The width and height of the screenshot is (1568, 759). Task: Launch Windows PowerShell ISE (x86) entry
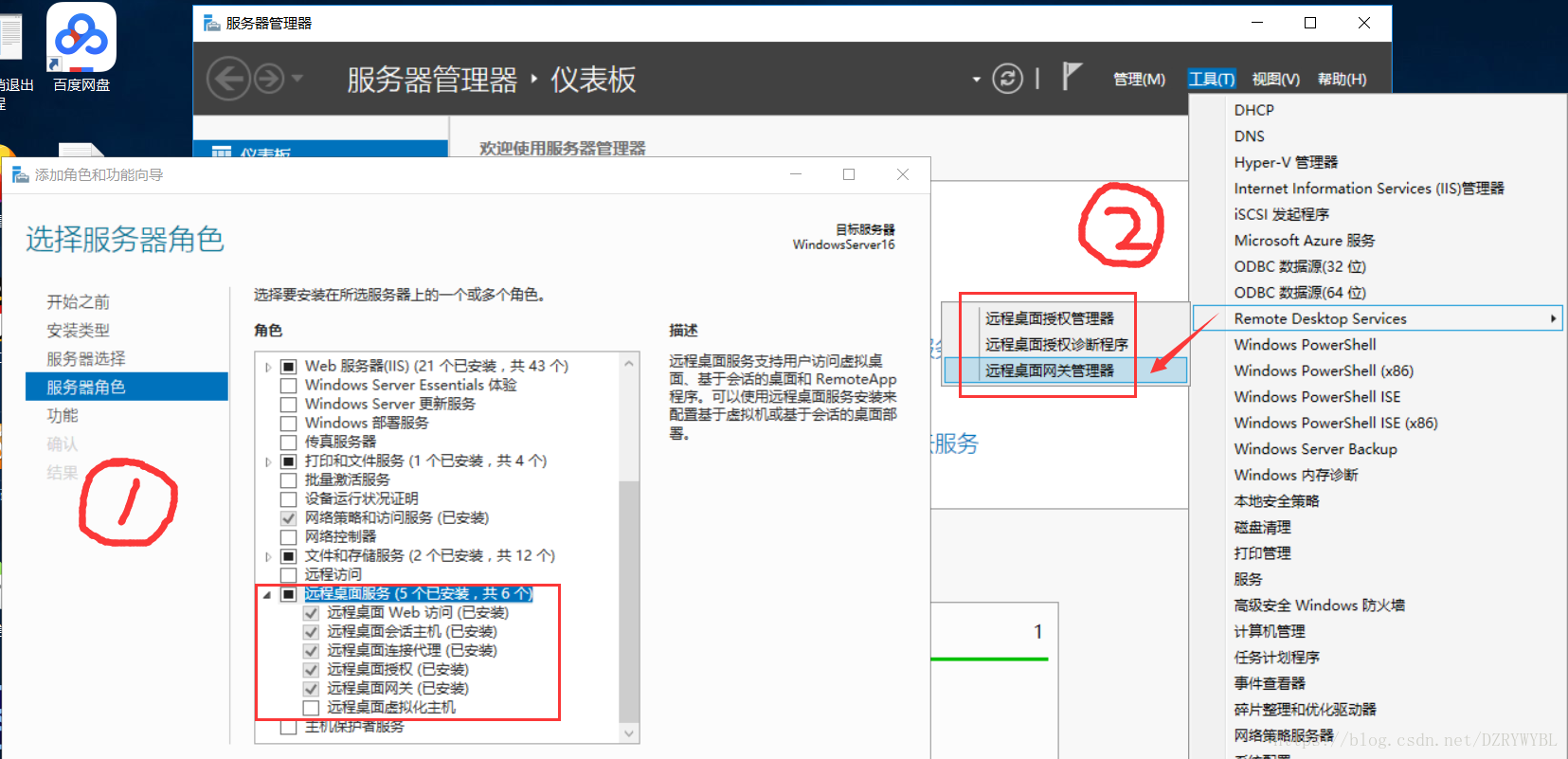coord(1336,423)
